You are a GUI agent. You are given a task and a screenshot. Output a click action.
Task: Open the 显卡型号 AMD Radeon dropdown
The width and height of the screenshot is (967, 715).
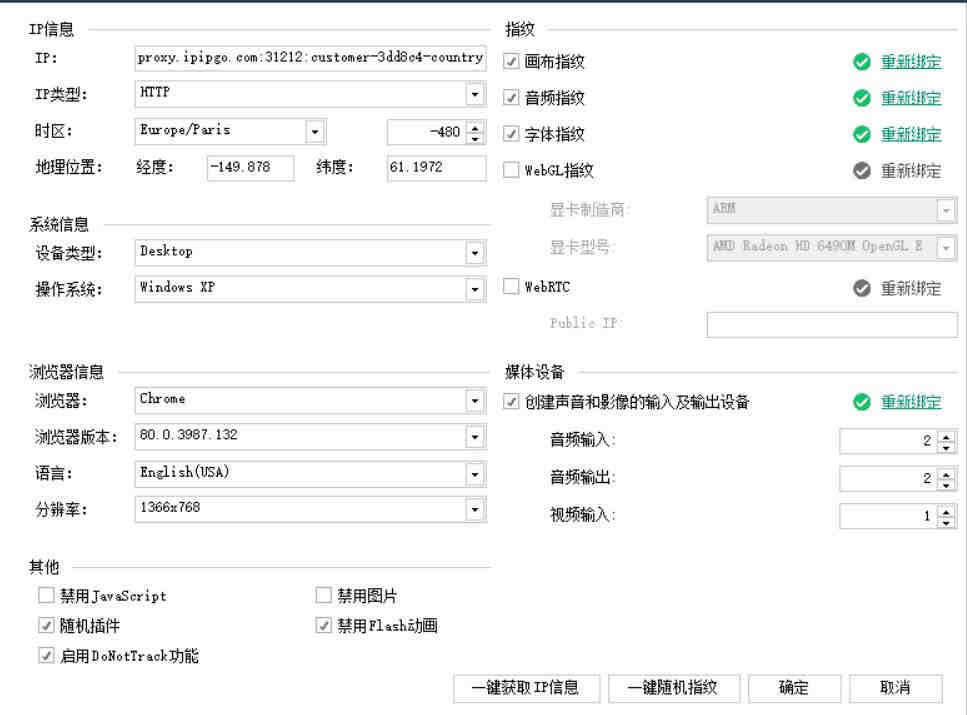pos(946,248)
